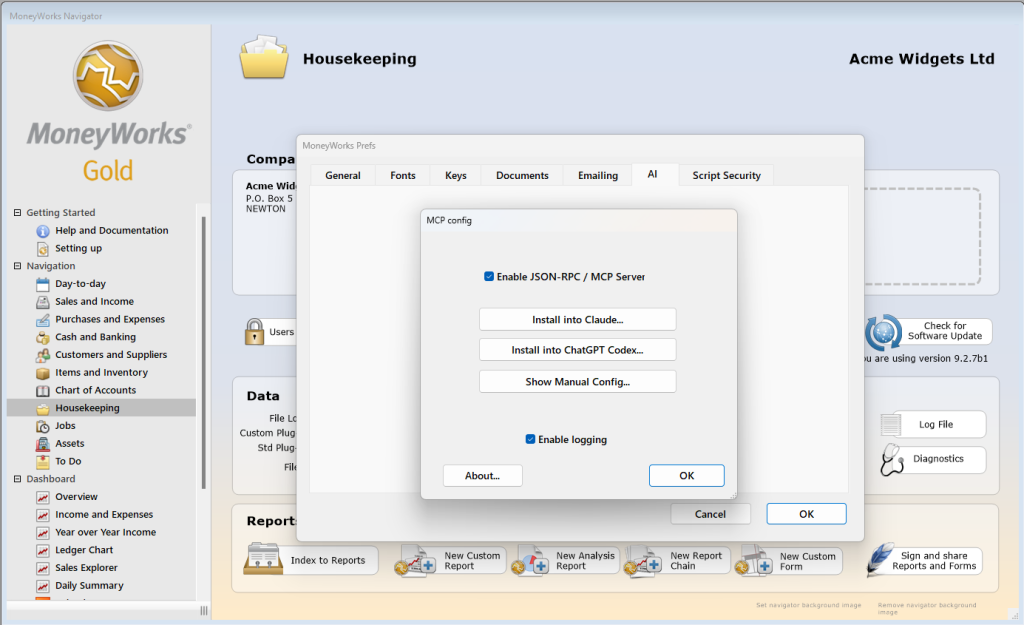Screen dimensions: 1024x625
Task: Switch to the General prefs tab
Action: (x=343, y=175)
